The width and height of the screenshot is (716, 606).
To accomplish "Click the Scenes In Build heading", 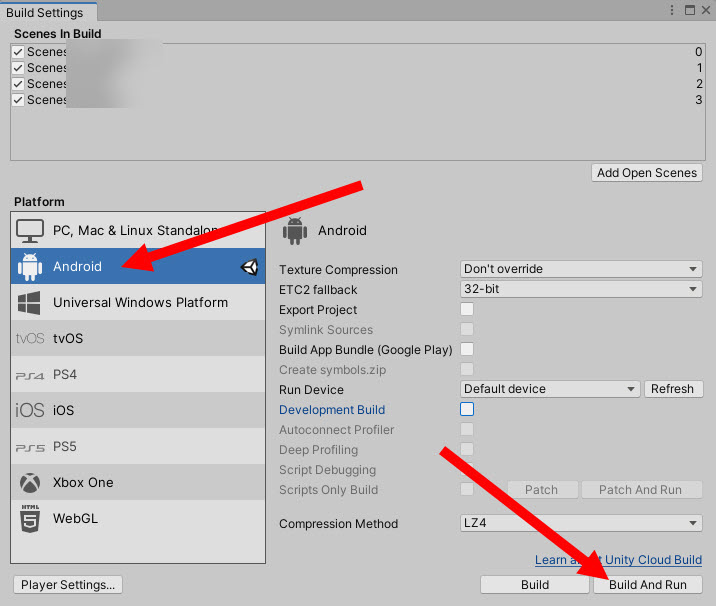I will pyautogui.click(x=58, y=34).
